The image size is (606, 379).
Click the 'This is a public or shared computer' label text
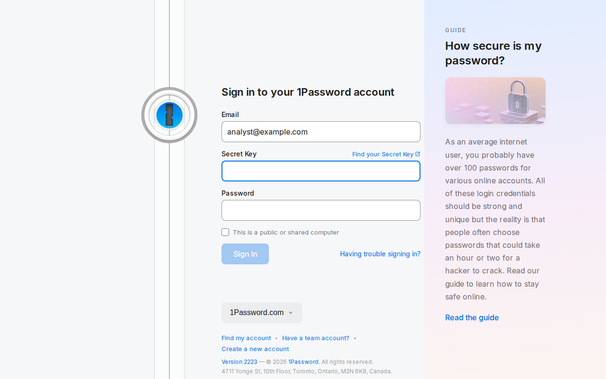(286, 232)
